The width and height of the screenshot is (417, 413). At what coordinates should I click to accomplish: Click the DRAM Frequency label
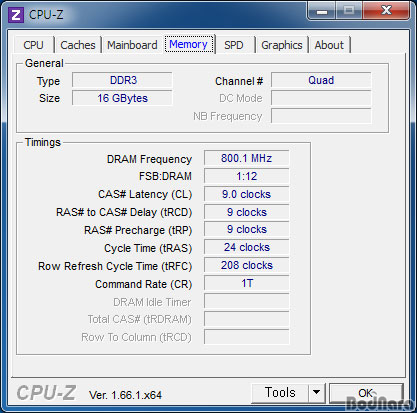pyautogui.click(x=149, y=159)
